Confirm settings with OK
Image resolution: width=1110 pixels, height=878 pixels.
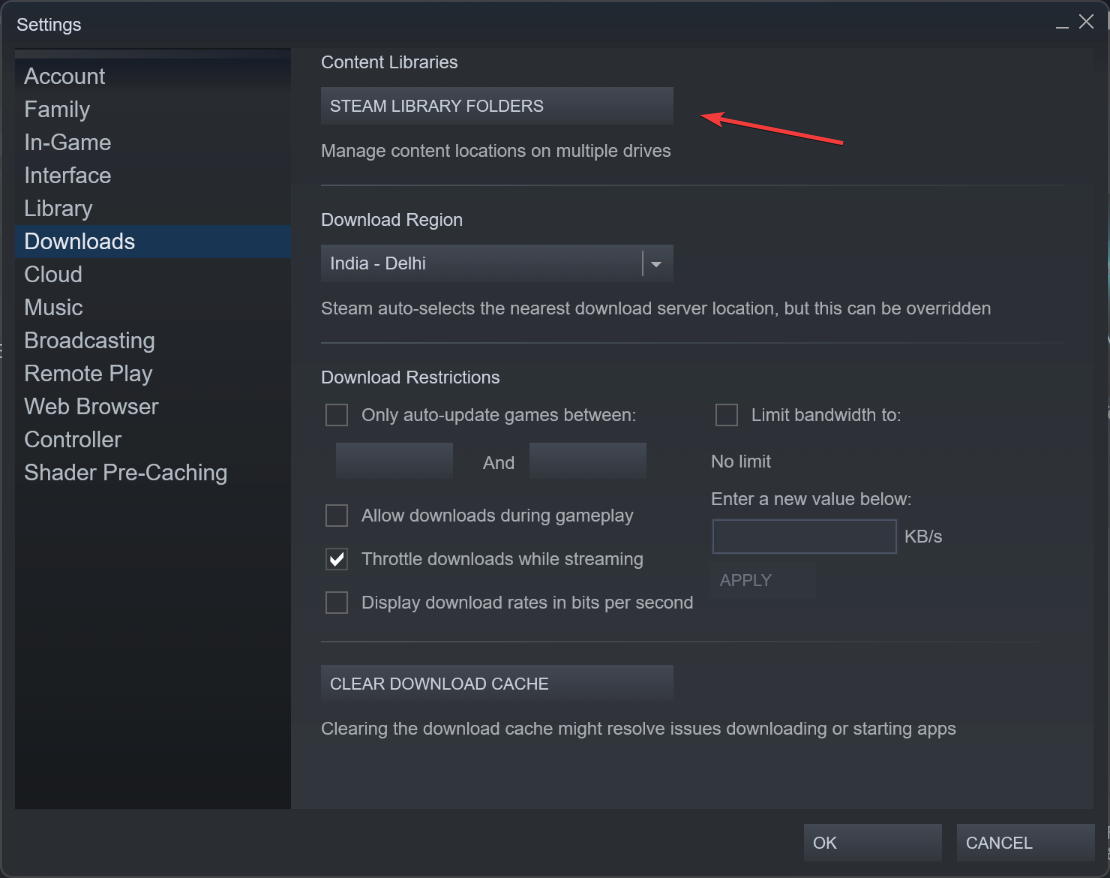872,843
